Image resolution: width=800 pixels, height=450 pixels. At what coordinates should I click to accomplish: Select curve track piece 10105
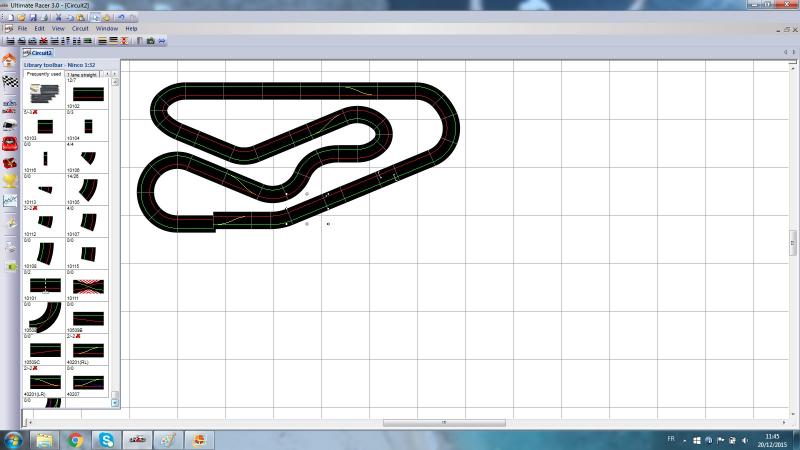tap(86, 190)
